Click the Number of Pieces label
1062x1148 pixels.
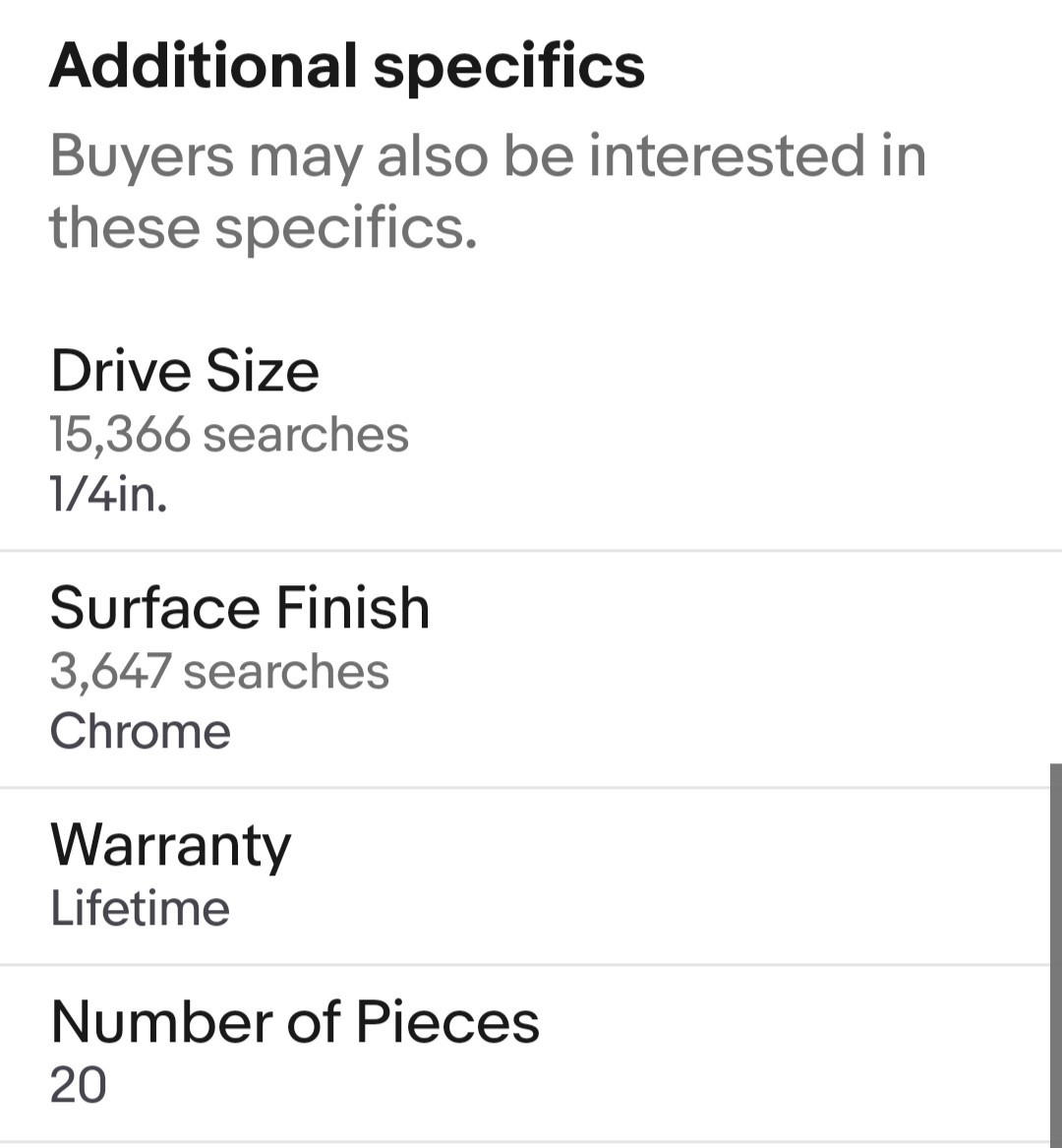(x=295, y=1022)
